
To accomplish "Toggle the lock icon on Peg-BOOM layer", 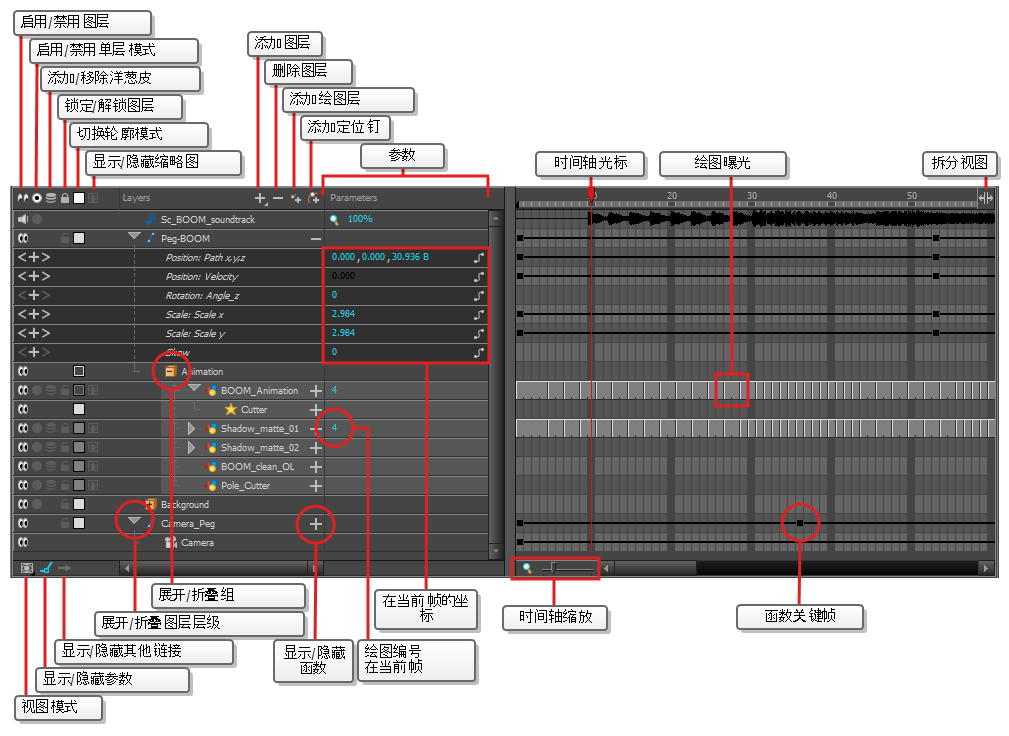I will (64, 239).
